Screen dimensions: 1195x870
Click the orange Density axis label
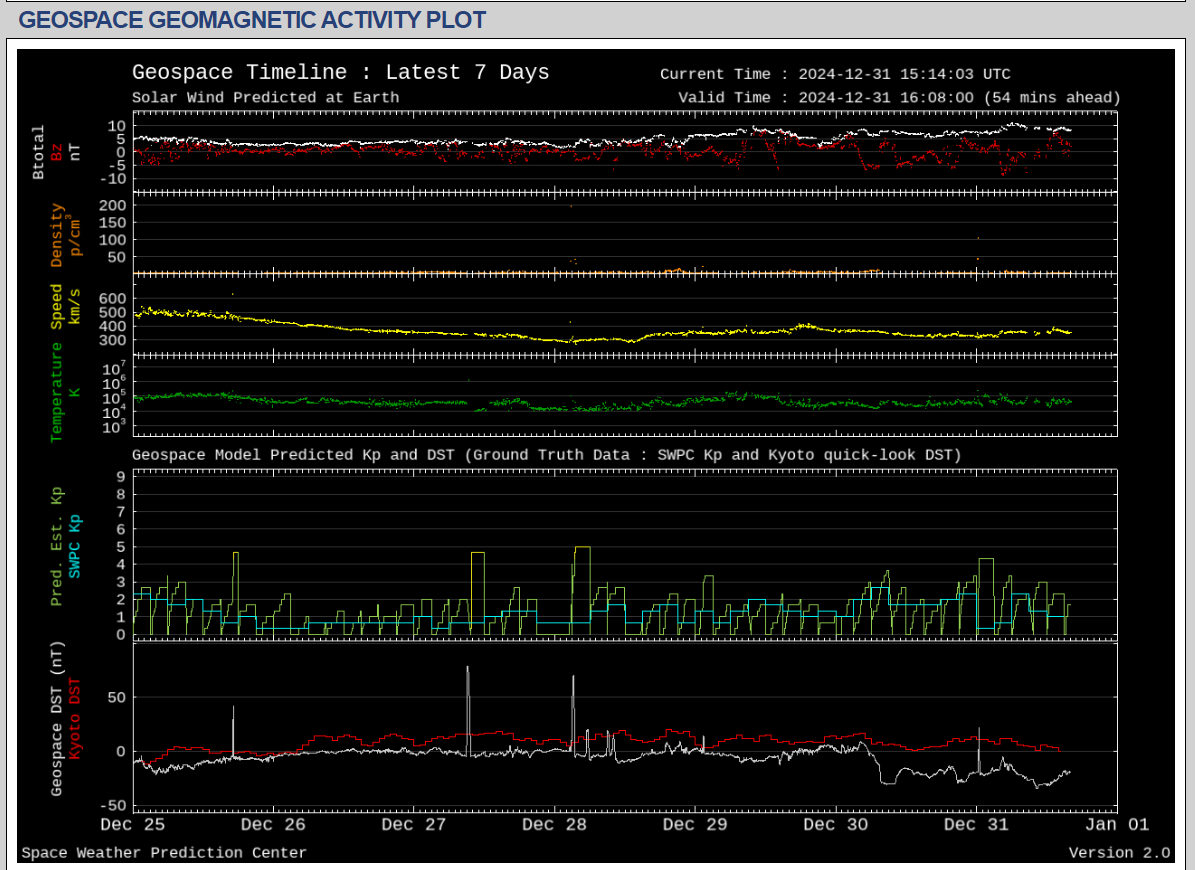[57, 235]
